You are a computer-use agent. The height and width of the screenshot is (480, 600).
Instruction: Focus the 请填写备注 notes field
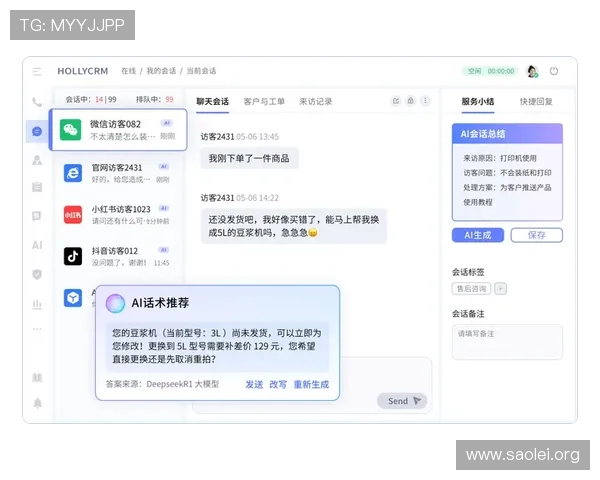coord(507,342)
